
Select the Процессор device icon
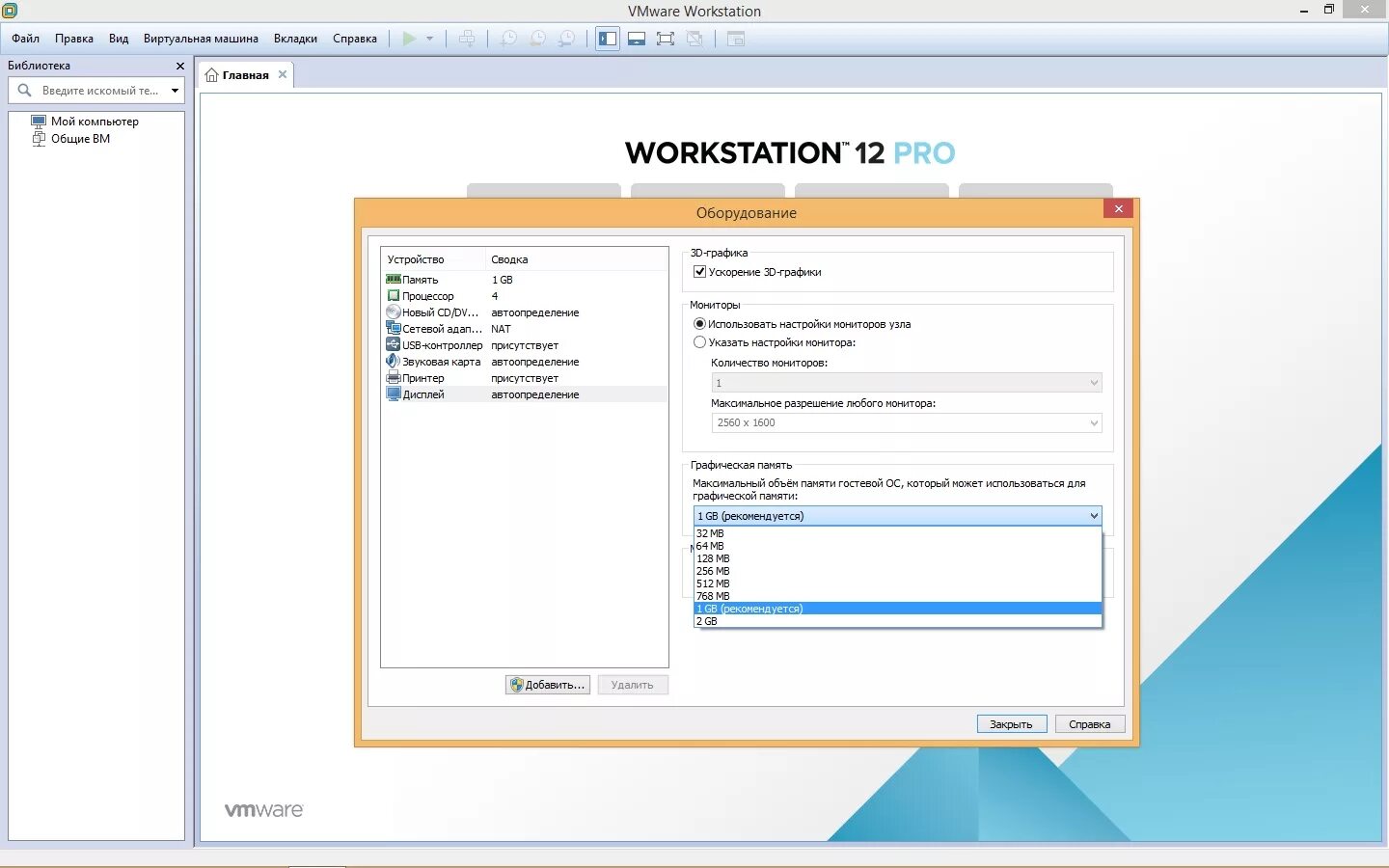393,295
